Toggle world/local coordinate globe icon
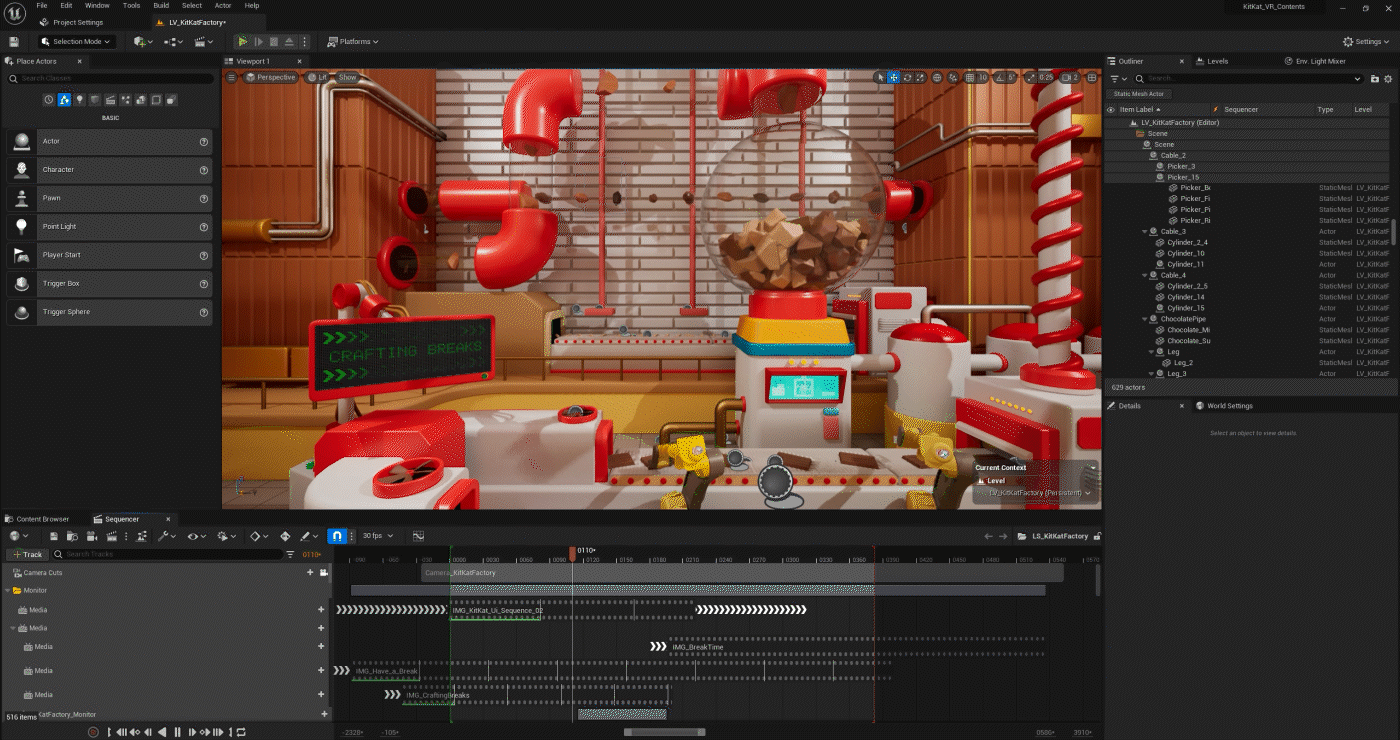This screenshot has width=1400, height=740. coord(937,77)
